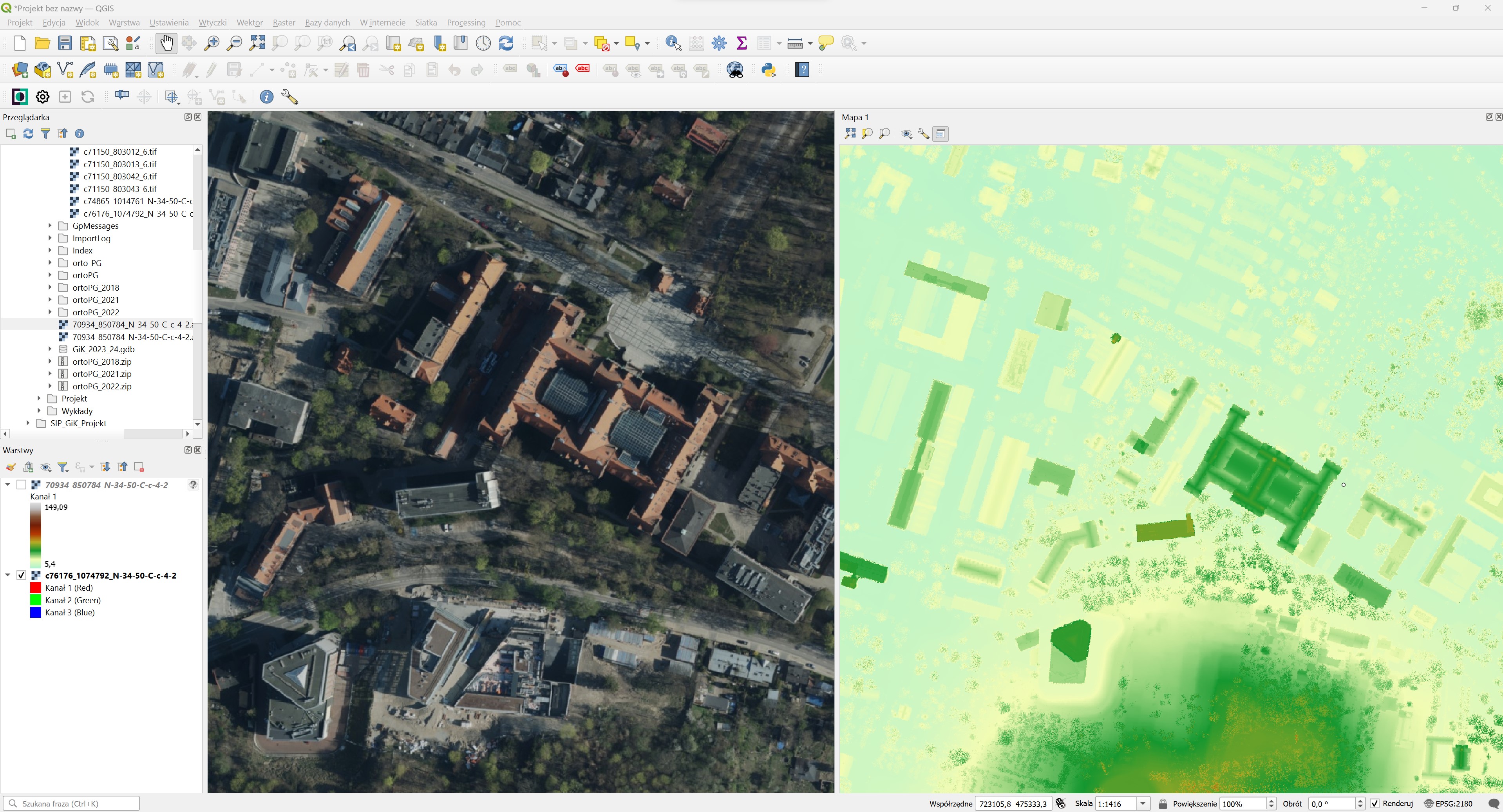Open Mapa 1 view settings wrench icon

click(923, 134)
